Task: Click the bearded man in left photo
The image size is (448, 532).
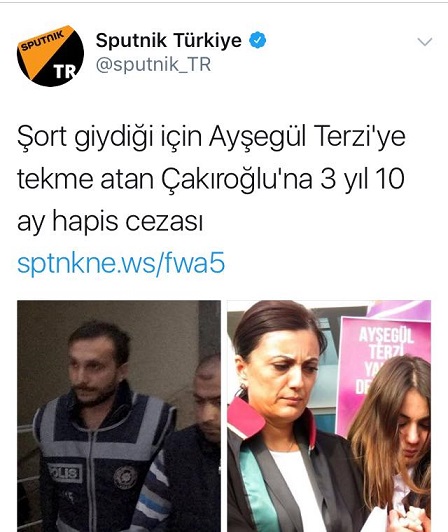Action: [x=102, y=428]
